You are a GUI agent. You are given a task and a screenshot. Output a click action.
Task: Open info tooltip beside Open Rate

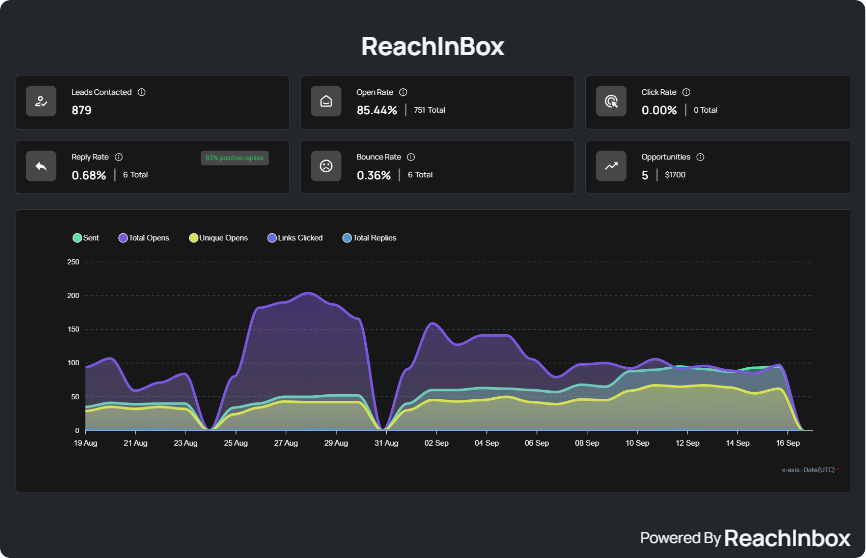click(x=403, y=92)
